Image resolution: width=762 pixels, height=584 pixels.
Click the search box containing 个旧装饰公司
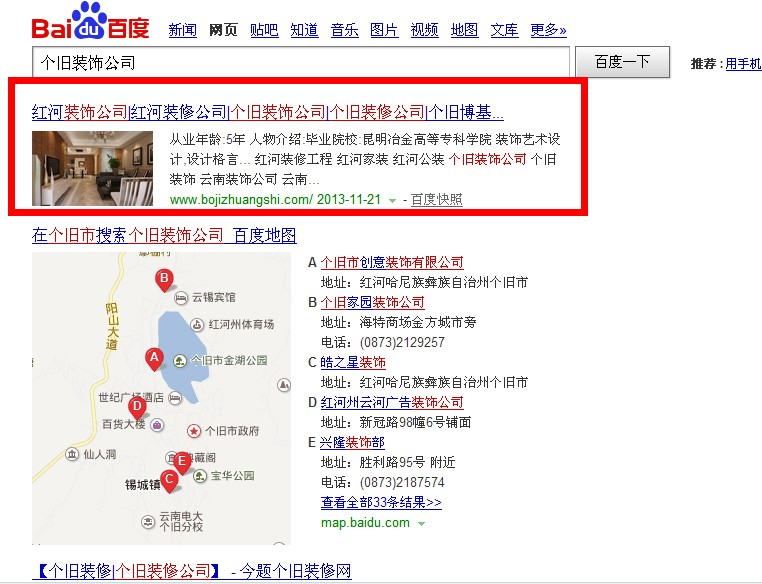tap(300, 62)
